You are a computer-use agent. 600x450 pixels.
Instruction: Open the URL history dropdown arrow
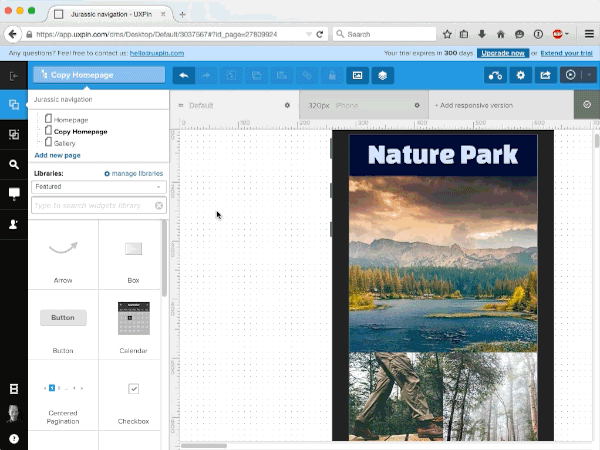(309, 34)
